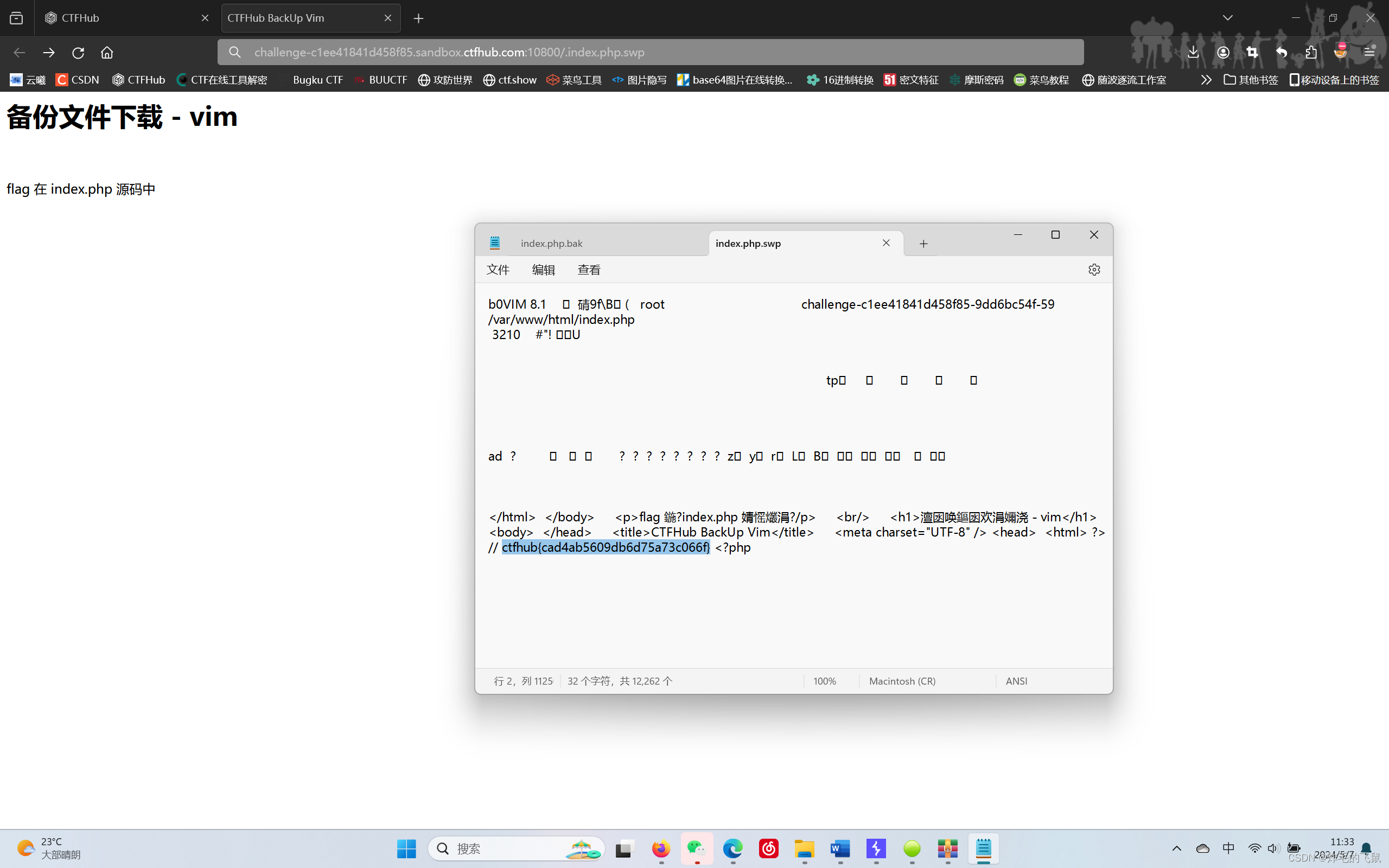Open the downloads panel icon
This screenshot has height=868, width=1389.
tap(1193, 52)
